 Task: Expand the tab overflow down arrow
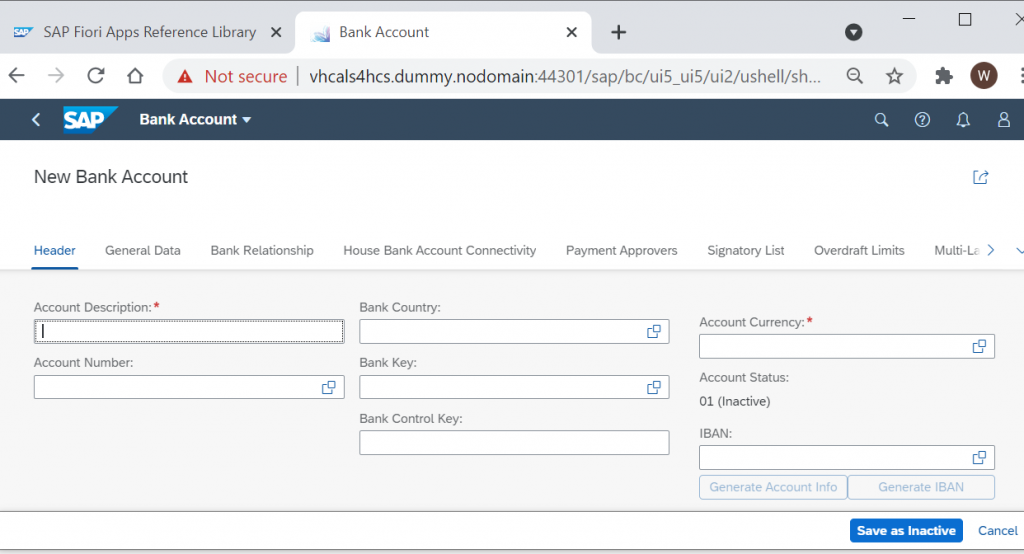(1019, 250)
